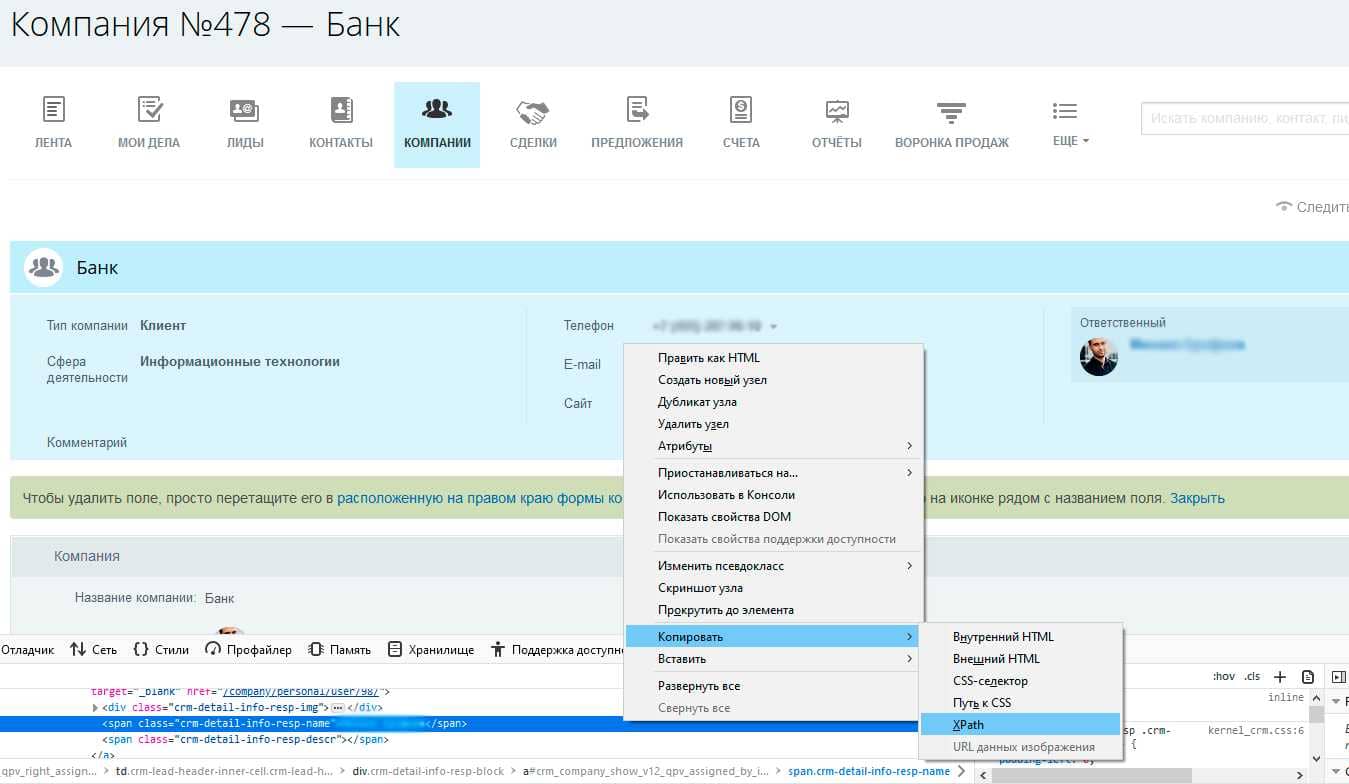This screenshot has width=1349, height=784.
Task: Choose Скриншот узла from context menu
Action: (x=774, y=588)
